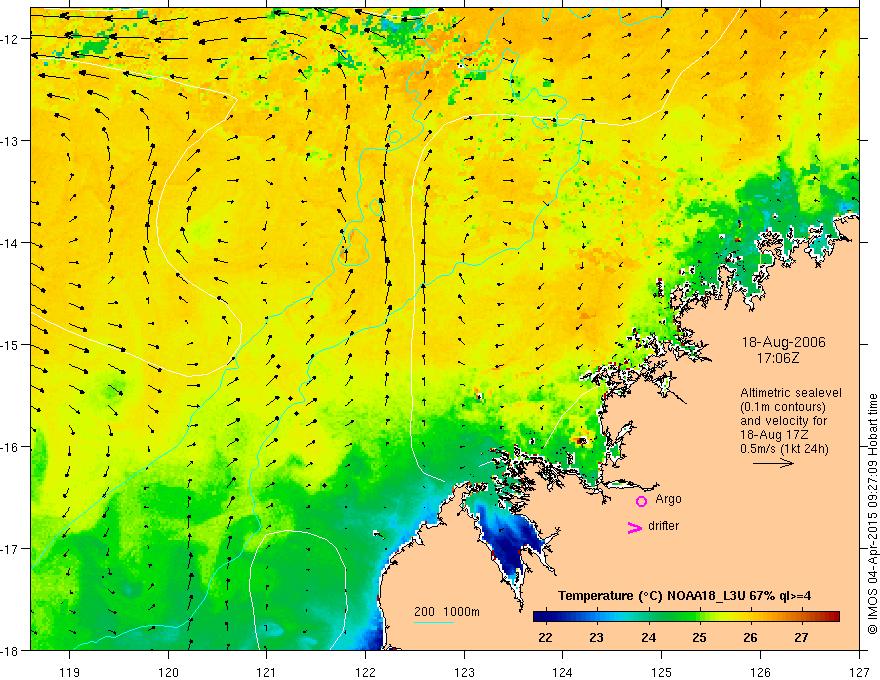The width and height of the screenshot is (880, 680).
Task: Click colorbar tick label 23
Action: pyautogui.click(x=597, y=637)
